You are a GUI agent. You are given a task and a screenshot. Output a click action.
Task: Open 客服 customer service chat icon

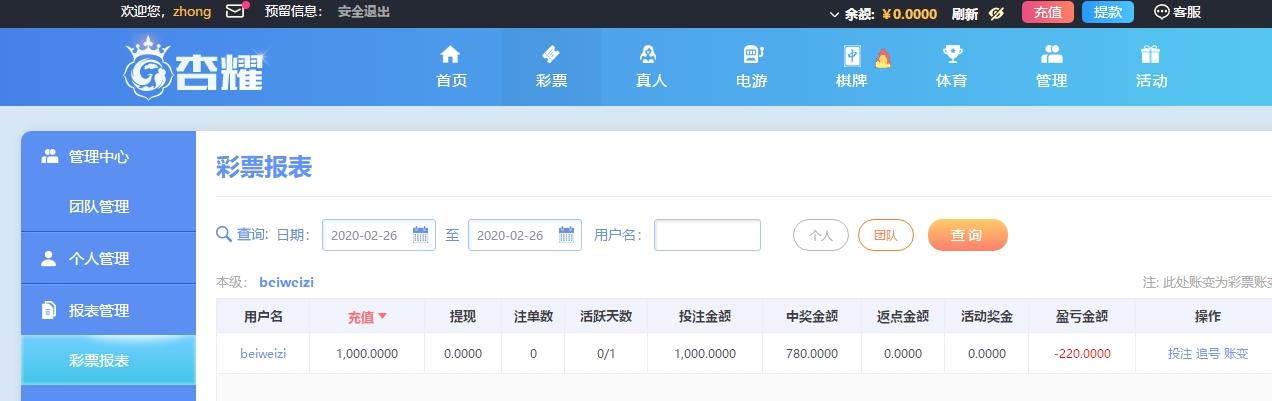tap(1161, 12)
